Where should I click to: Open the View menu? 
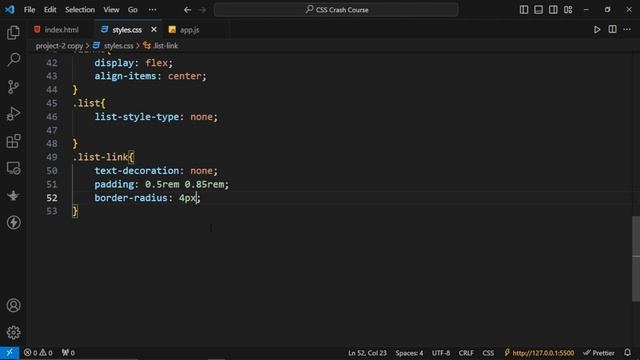tap(111, 9)
